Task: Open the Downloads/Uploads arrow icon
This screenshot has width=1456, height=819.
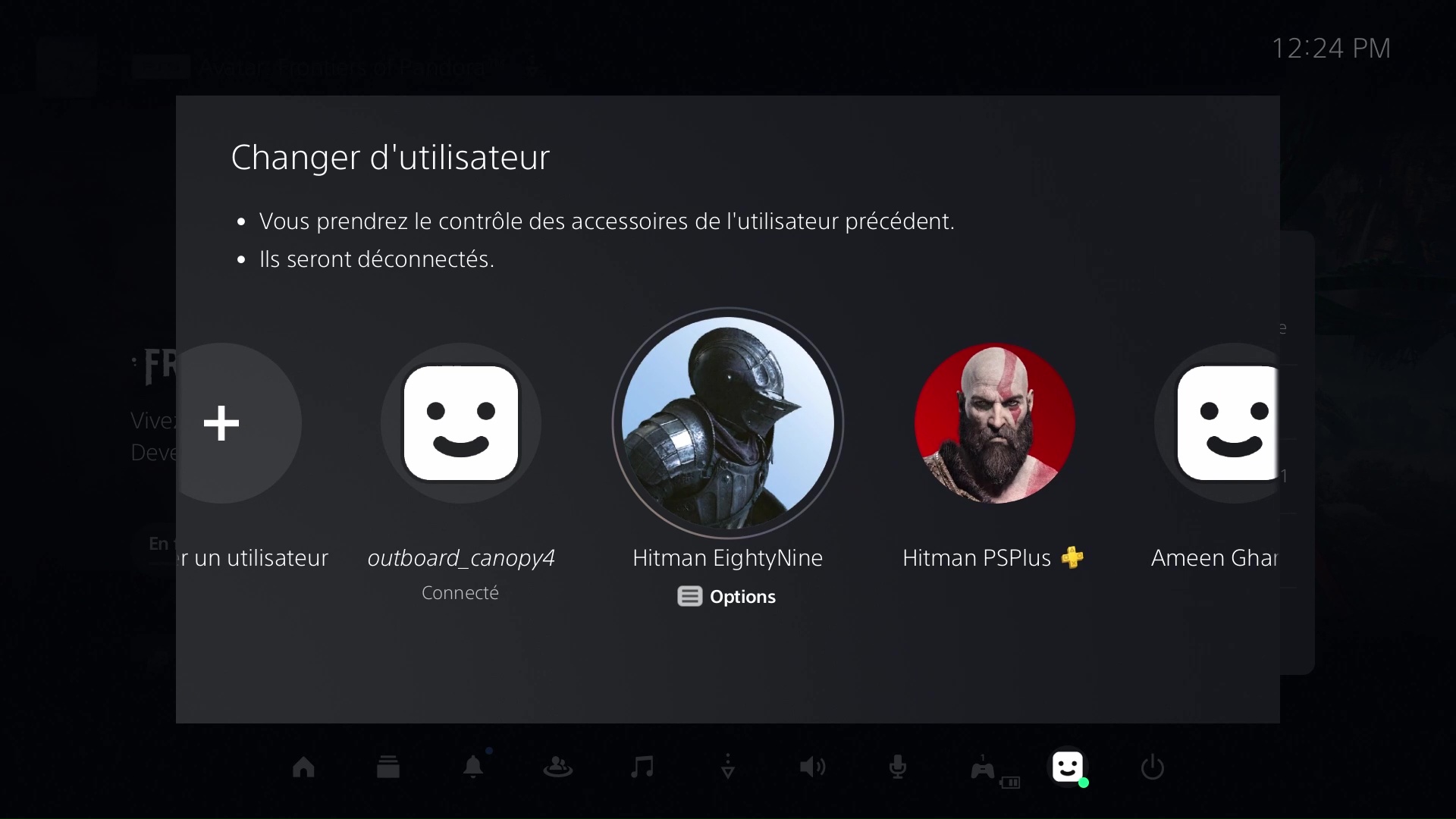Action: coord(728,767)
